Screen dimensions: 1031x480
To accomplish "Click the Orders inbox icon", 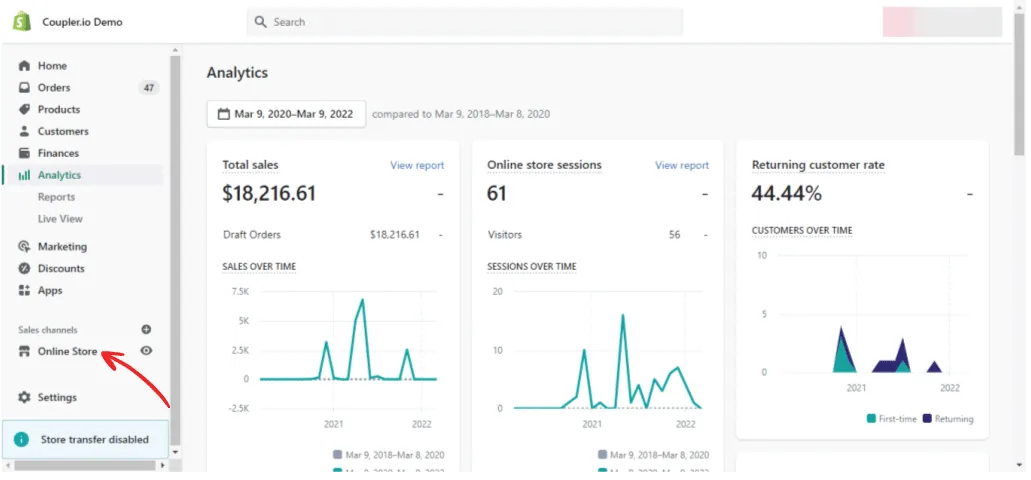I will point(24,87).
